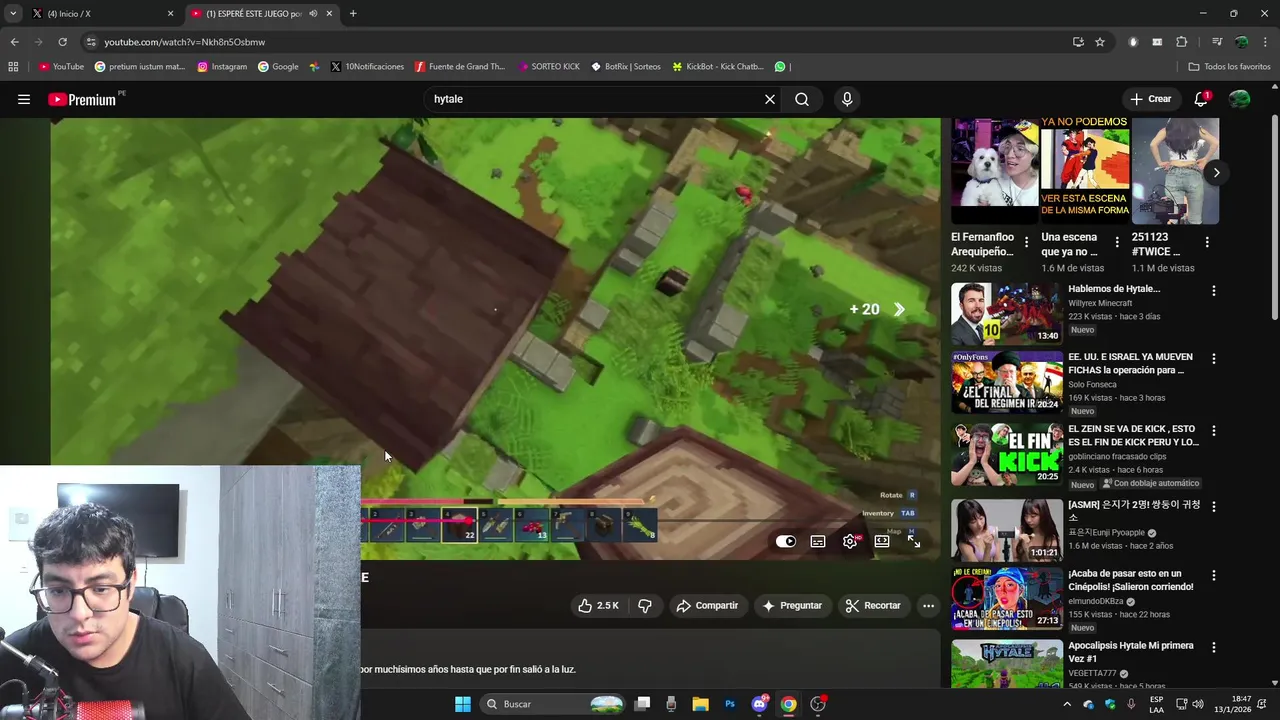Open 'Apocalipsis Hytale Mi primera Vez #1' title
Image resolution: width=1280 pixels, height=720 pixels.
click(x=1129, y=652)
